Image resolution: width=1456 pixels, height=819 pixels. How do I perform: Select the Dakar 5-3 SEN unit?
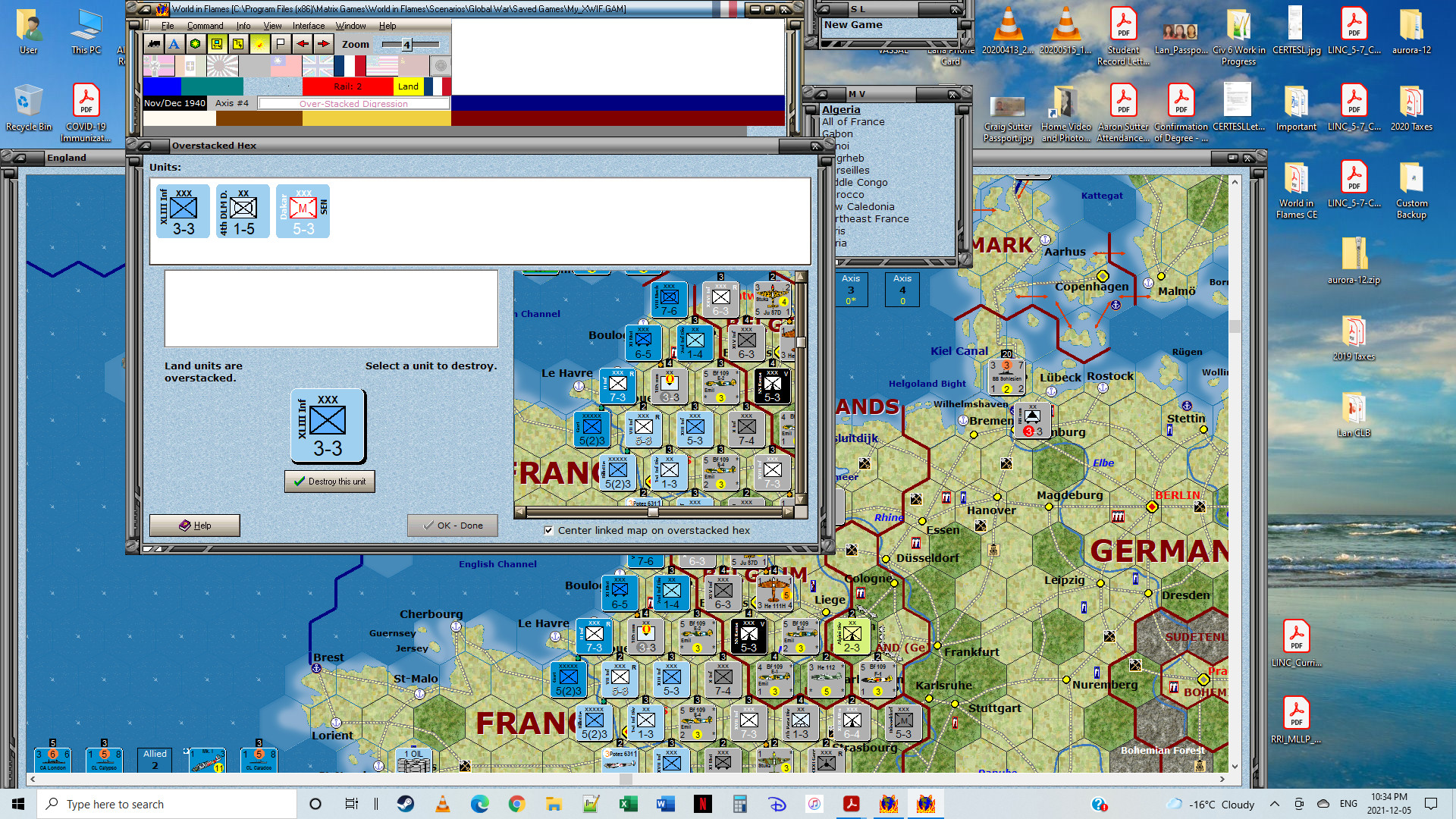pyautogui.click(x=303, y=212)
